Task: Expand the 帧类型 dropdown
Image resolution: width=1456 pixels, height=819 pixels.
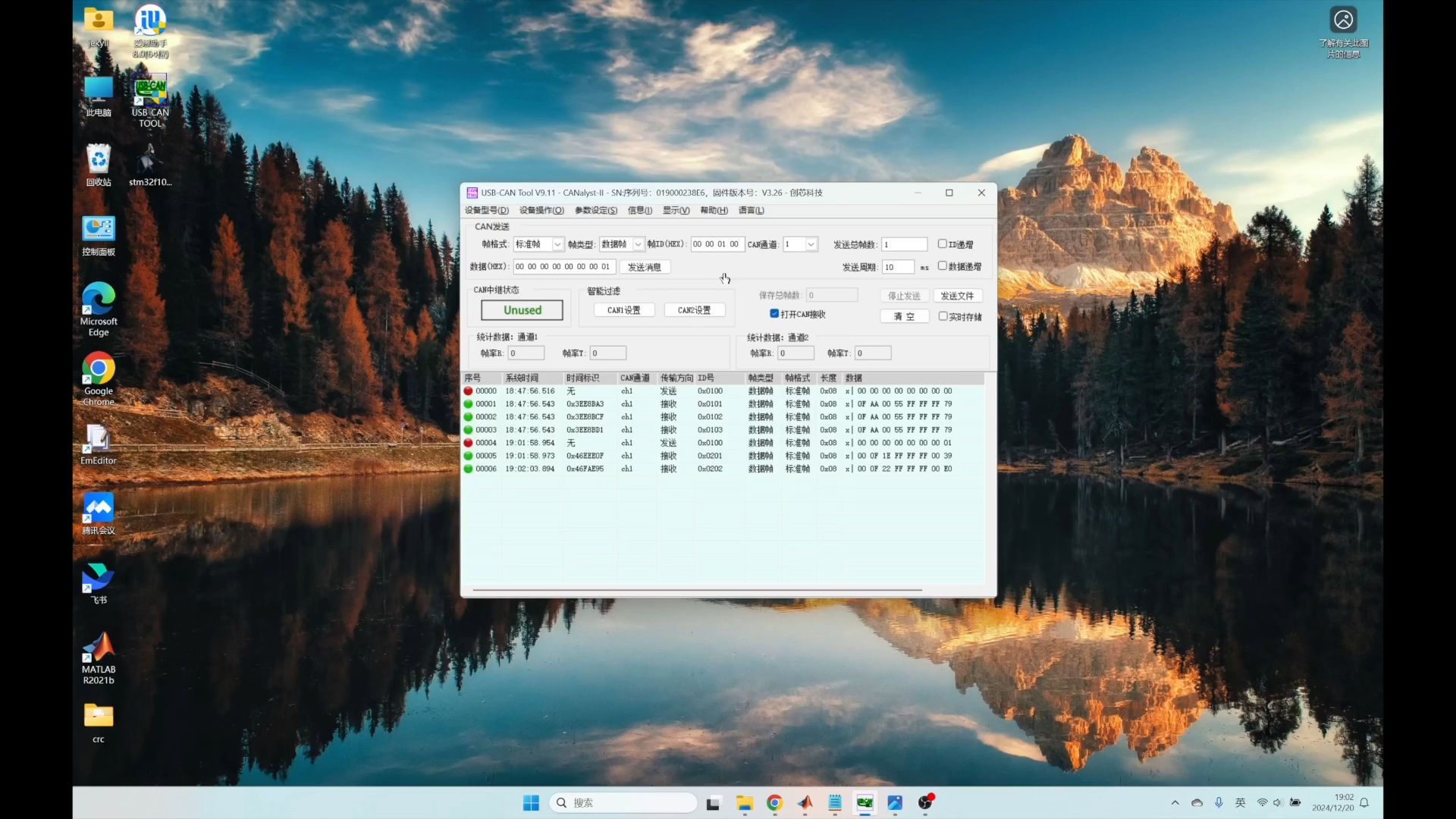Action: [x=638, y=244]
